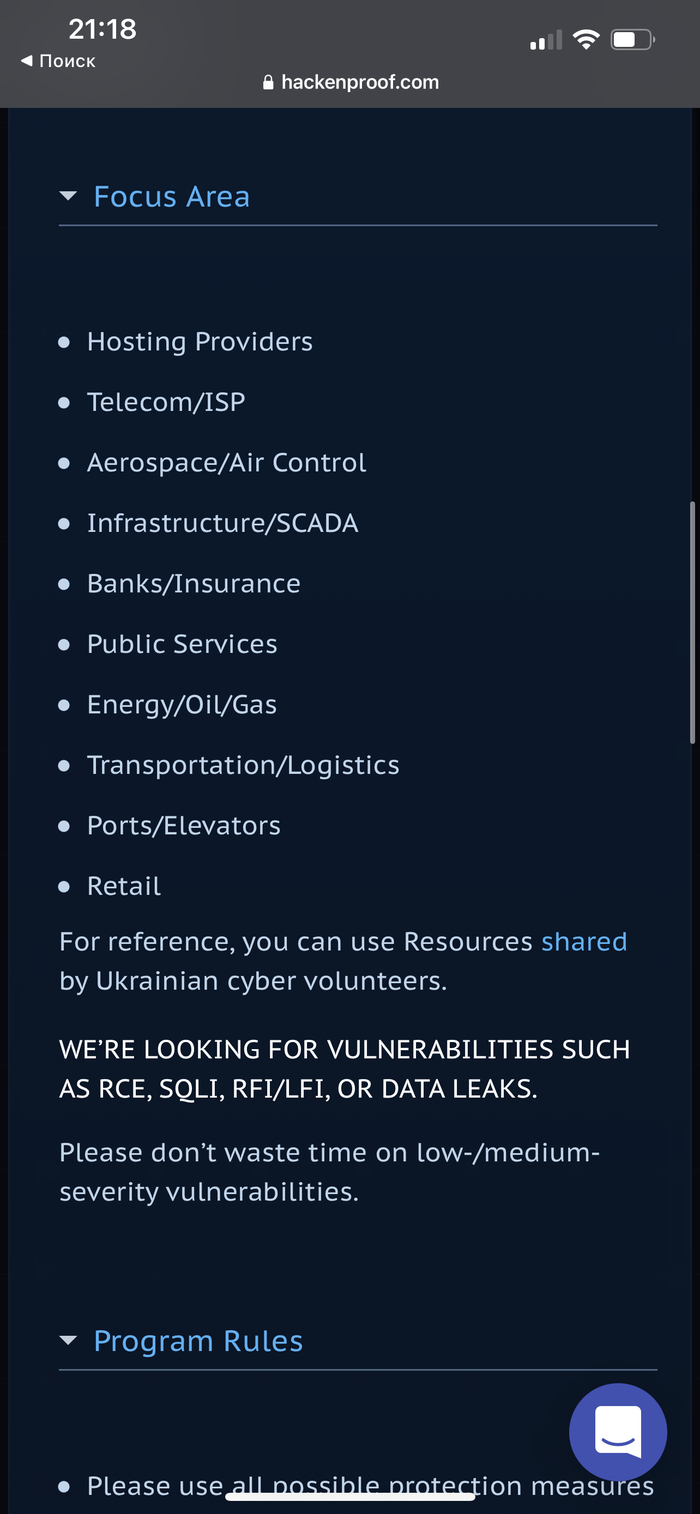The height and width of the screenshot is (1514, 700).
Task: Tap the lock icon beside hackenproof.com
Action: tap(268, 83)
